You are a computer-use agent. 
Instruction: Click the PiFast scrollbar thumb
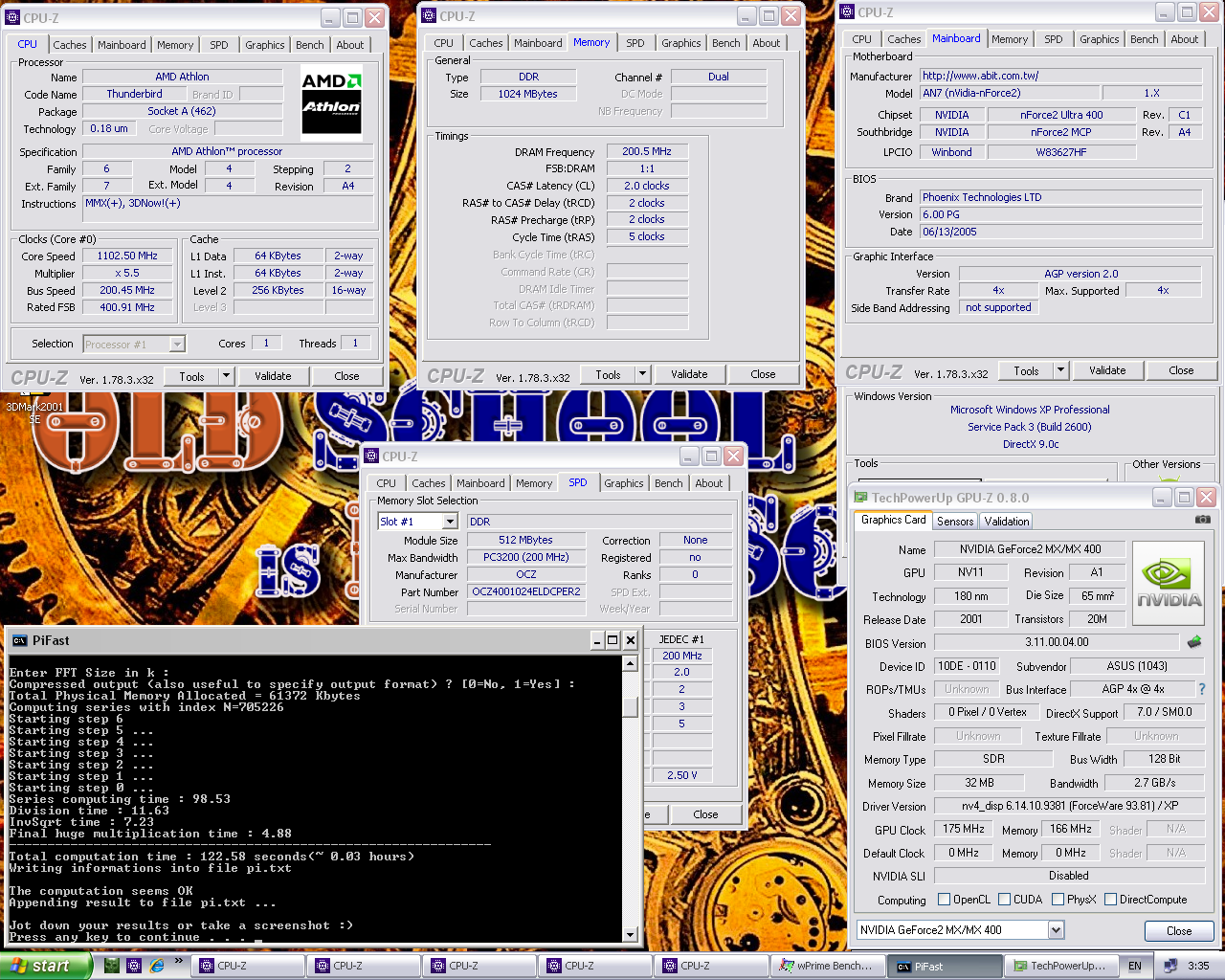click(630, 706)
